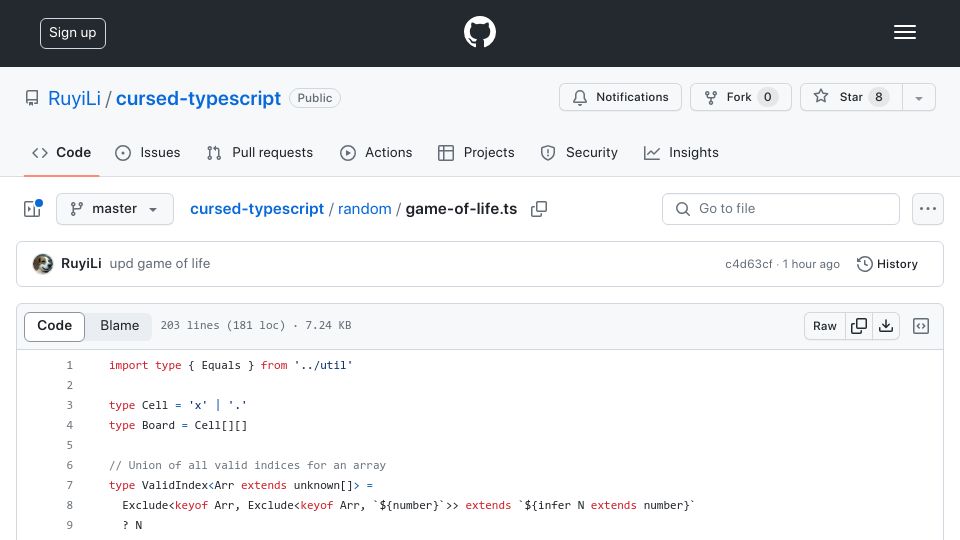Image resolution: width=960 pixels, height=540 pixels.
Task: Switch to Blame view
Action: click(119, 326)
